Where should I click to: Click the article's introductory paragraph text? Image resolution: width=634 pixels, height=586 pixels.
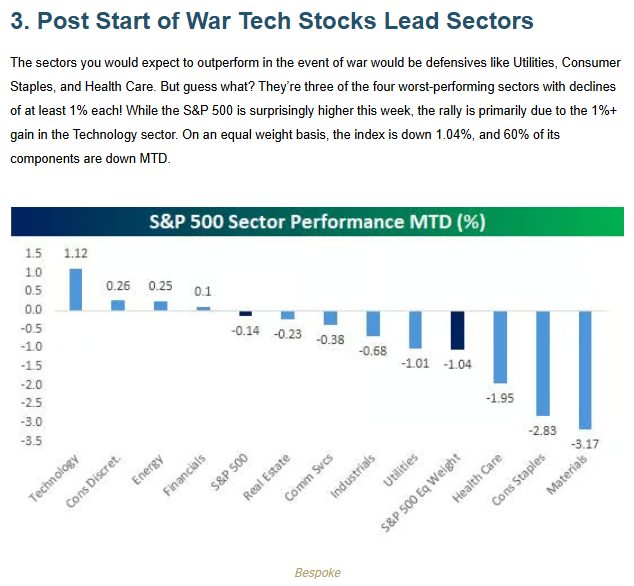[x=317, y=112]
